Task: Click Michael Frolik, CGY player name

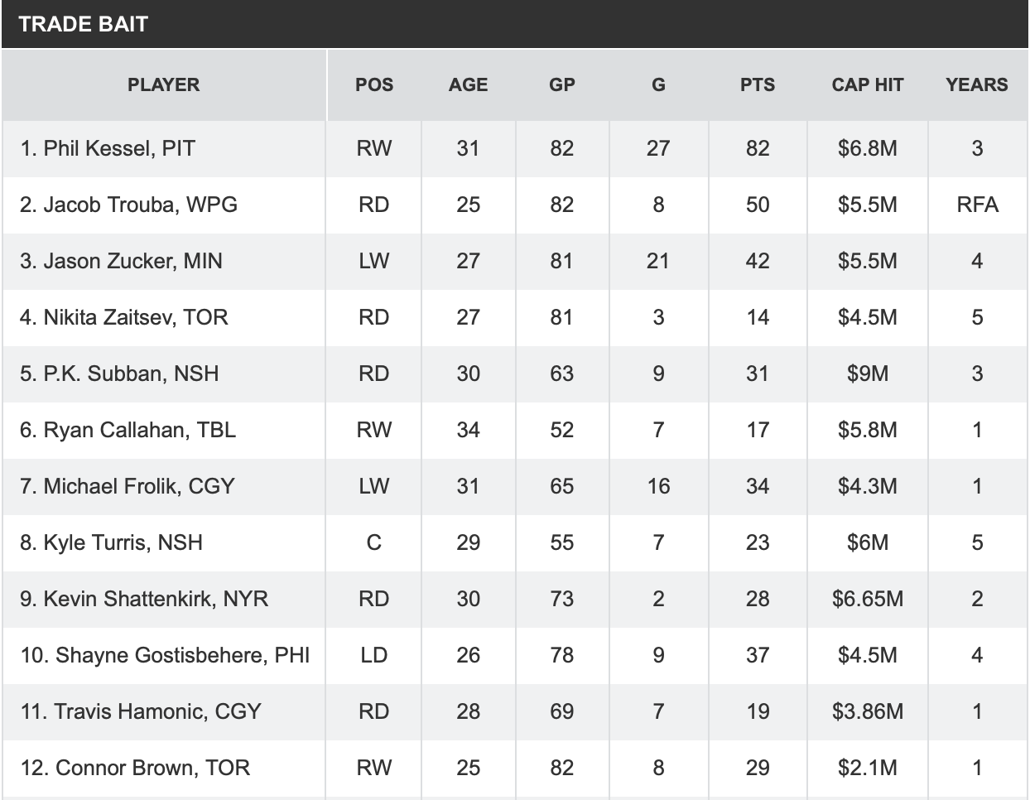Action: tap(127, 487)
